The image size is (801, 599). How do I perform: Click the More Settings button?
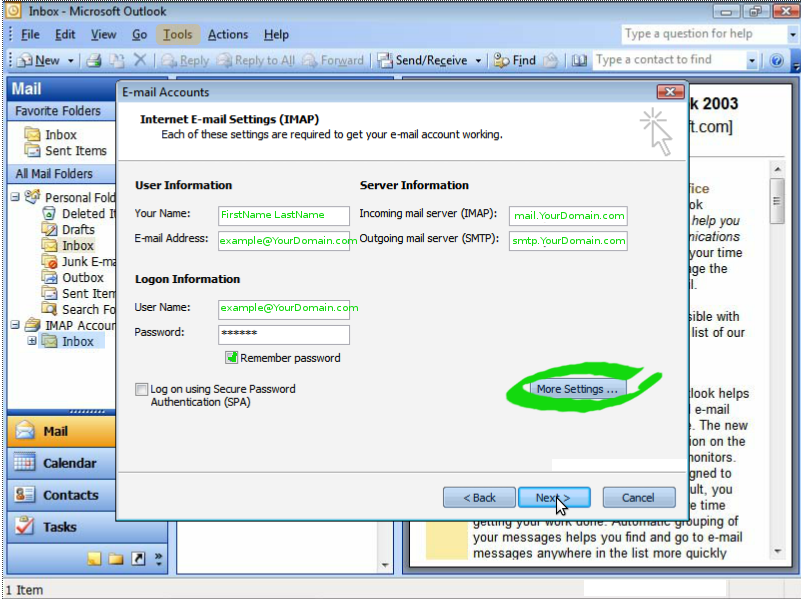(x=576, y=389)
